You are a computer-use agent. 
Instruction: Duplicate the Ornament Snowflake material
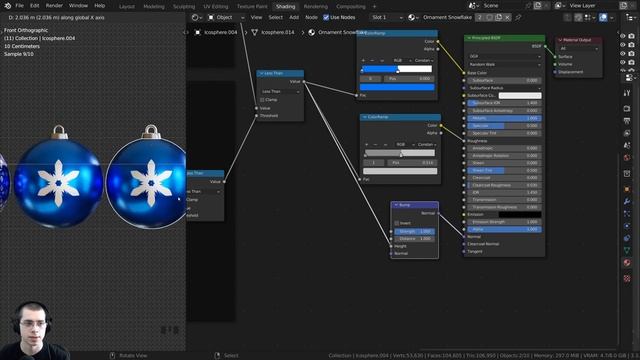tap(498, 18)
